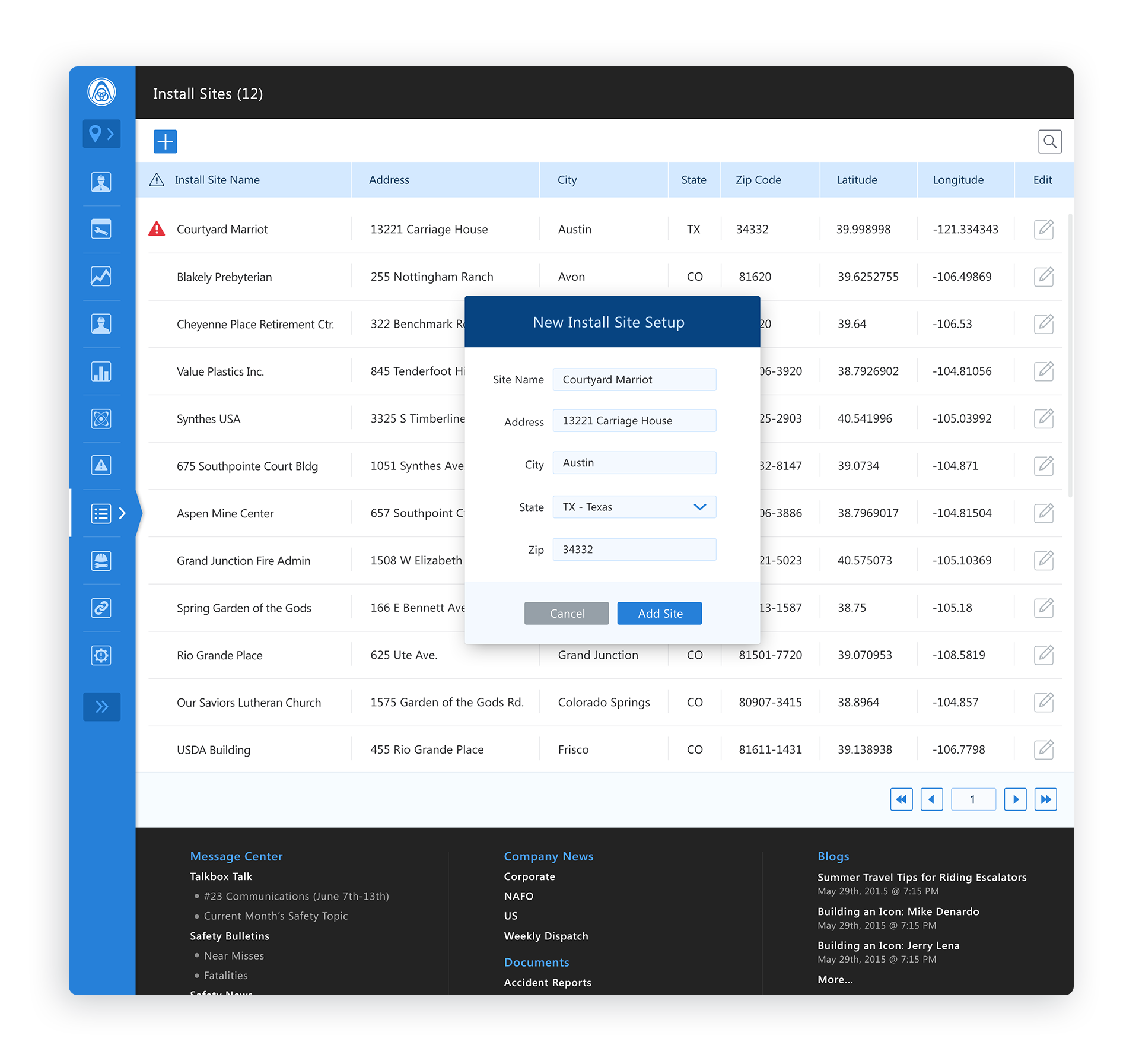This screenshot has height=1064, width=1139.
Task: Expand the active list menu chevron in sidebar
Action: click(x=123, y=513)
